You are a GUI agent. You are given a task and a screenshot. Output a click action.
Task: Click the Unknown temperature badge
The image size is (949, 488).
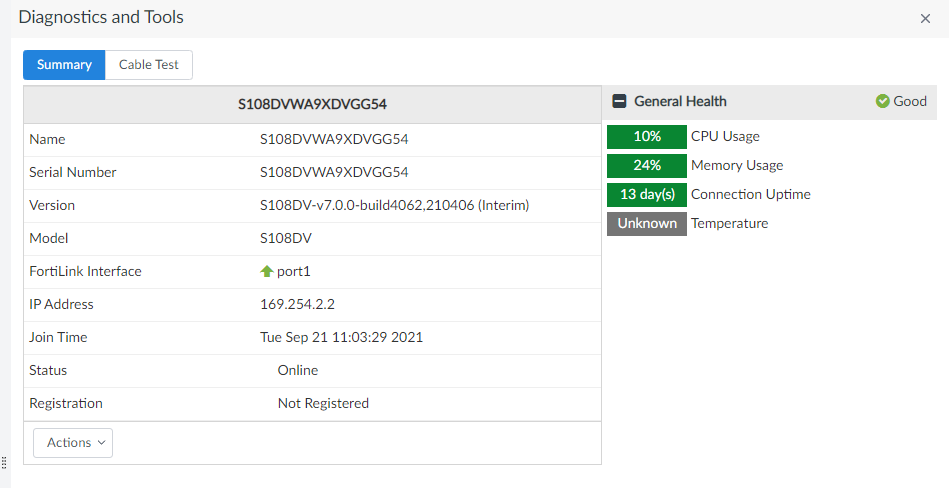[647, 223]
